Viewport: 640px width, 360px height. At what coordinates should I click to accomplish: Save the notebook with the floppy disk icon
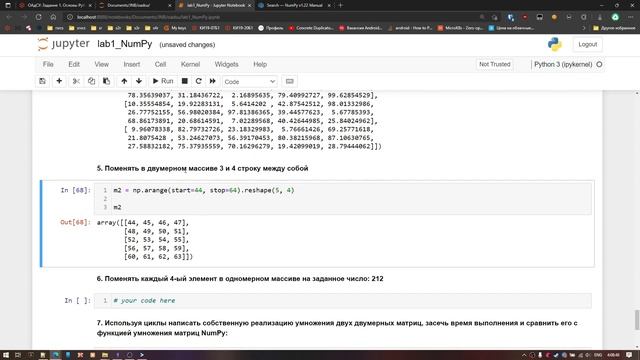click(42, 81)
